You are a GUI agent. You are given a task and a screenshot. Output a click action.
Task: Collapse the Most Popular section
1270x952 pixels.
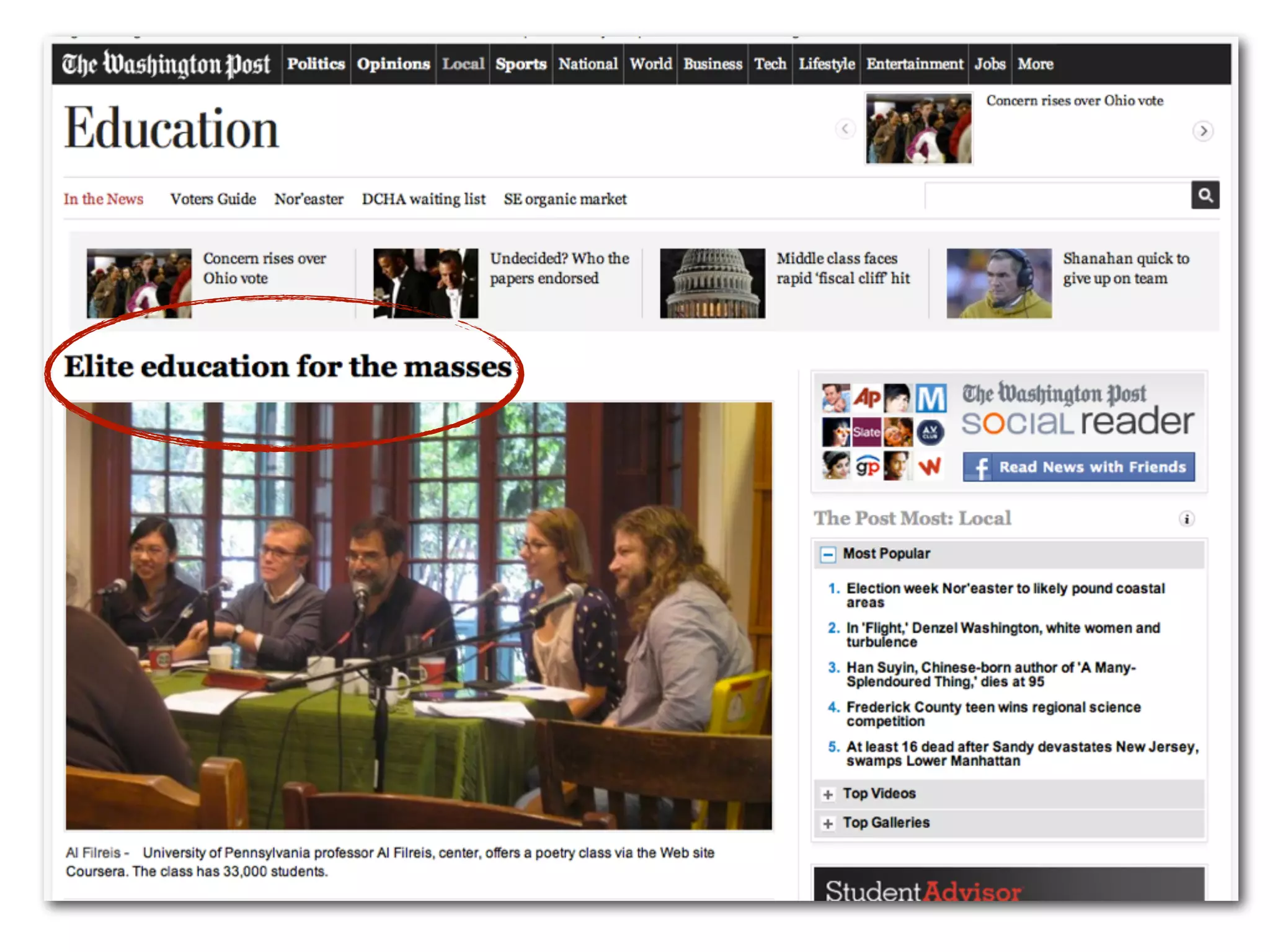[x=828, y=554]
